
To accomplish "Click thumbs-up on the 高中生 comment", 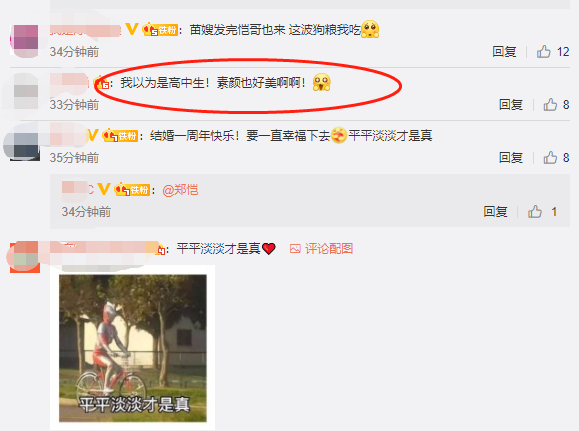I will click(x=550, y=105).
